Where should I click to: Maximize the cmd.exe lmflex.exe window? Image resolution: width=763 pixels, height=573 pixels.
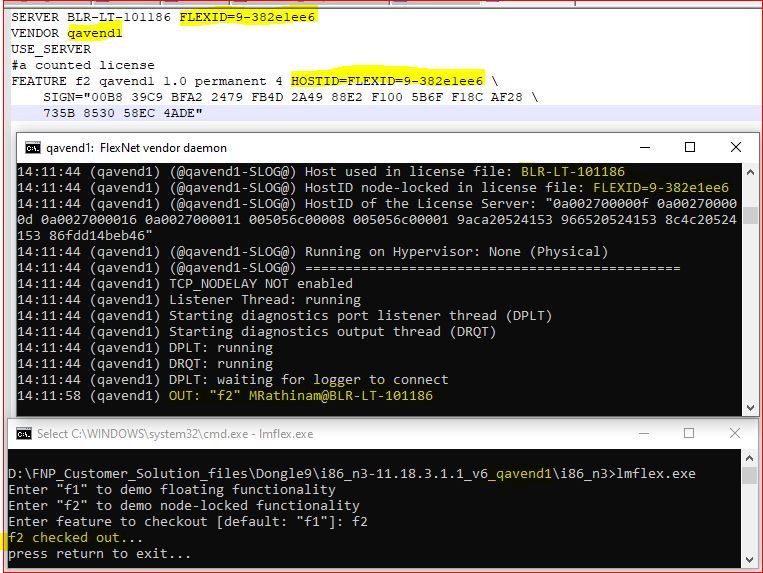pyautogui.click(x=689, y=433)
